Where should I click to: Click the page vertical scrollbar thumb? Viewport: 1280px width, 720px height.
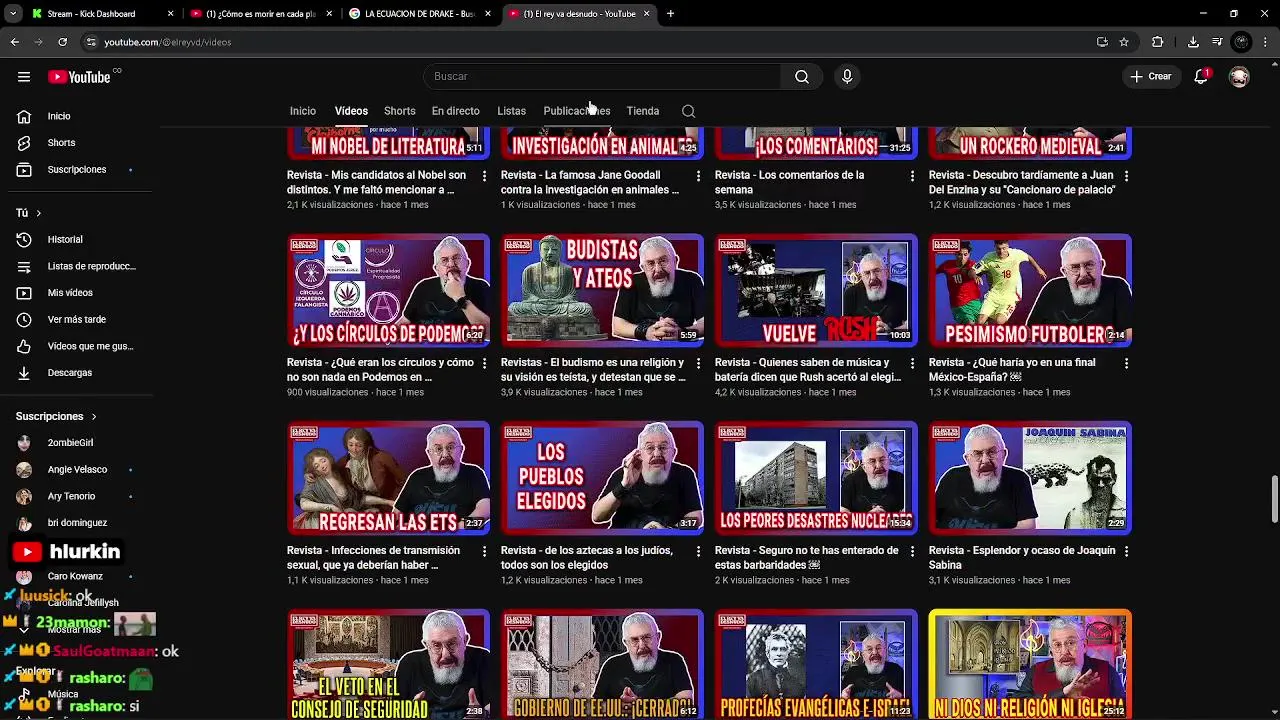1274,500
